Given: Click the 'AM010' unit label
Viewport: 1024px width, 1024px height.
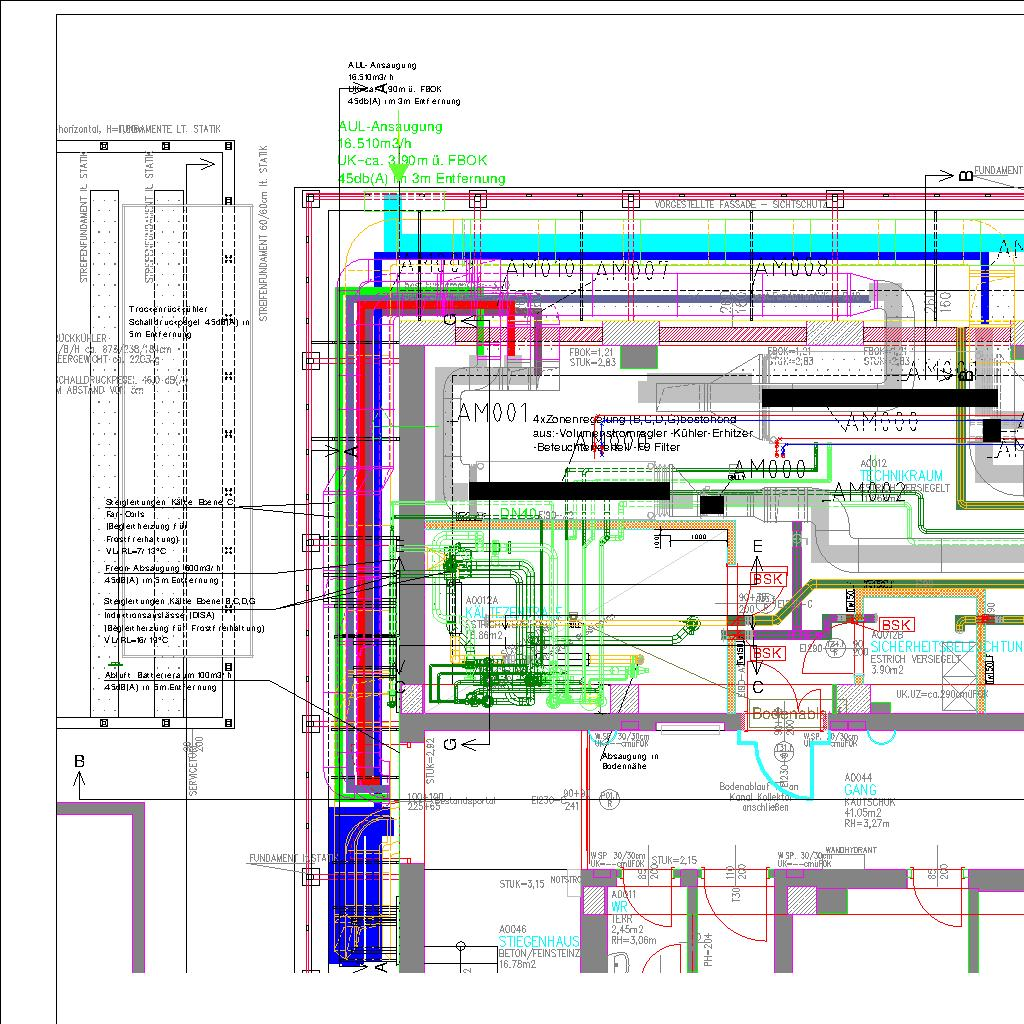Looking at the screenshot, I should [539, 268].
